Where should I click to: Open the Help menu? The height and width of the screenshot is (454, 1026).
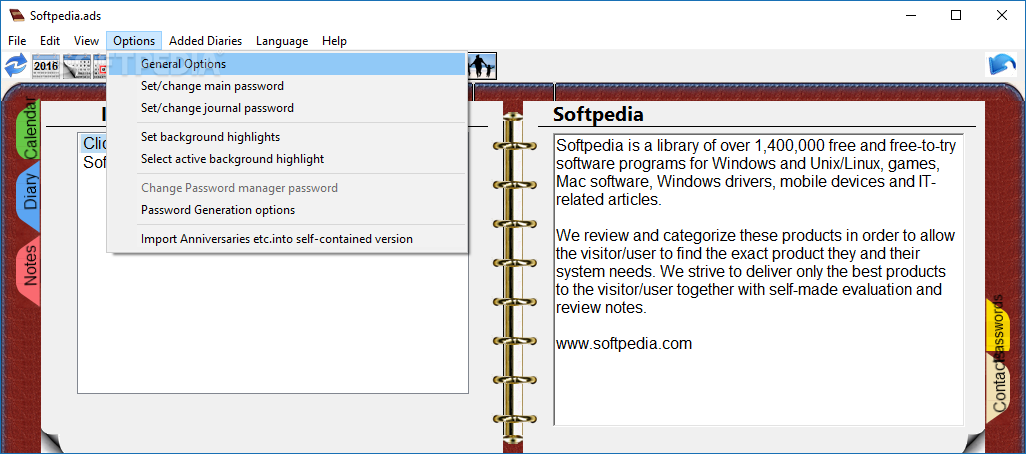point(334,41)
